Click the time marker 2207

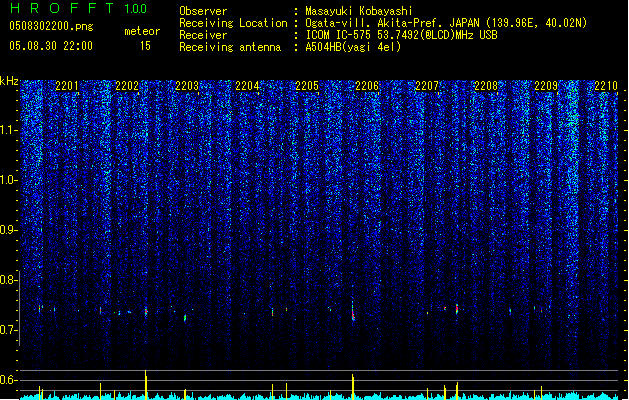427,86
